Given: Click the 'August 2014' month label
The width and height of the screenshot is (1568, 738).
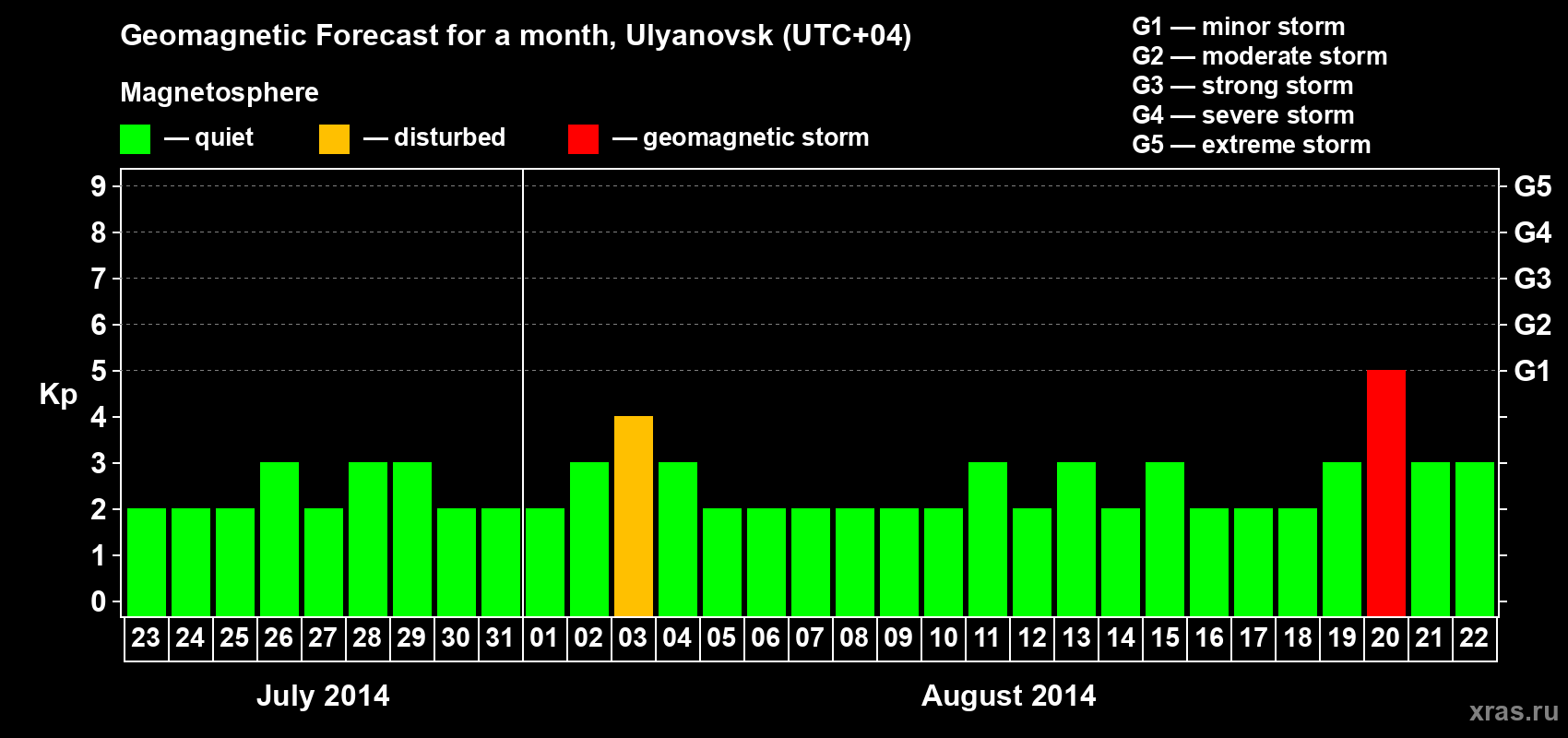Looking at the screenshot, I should [x=1009, y=696].
